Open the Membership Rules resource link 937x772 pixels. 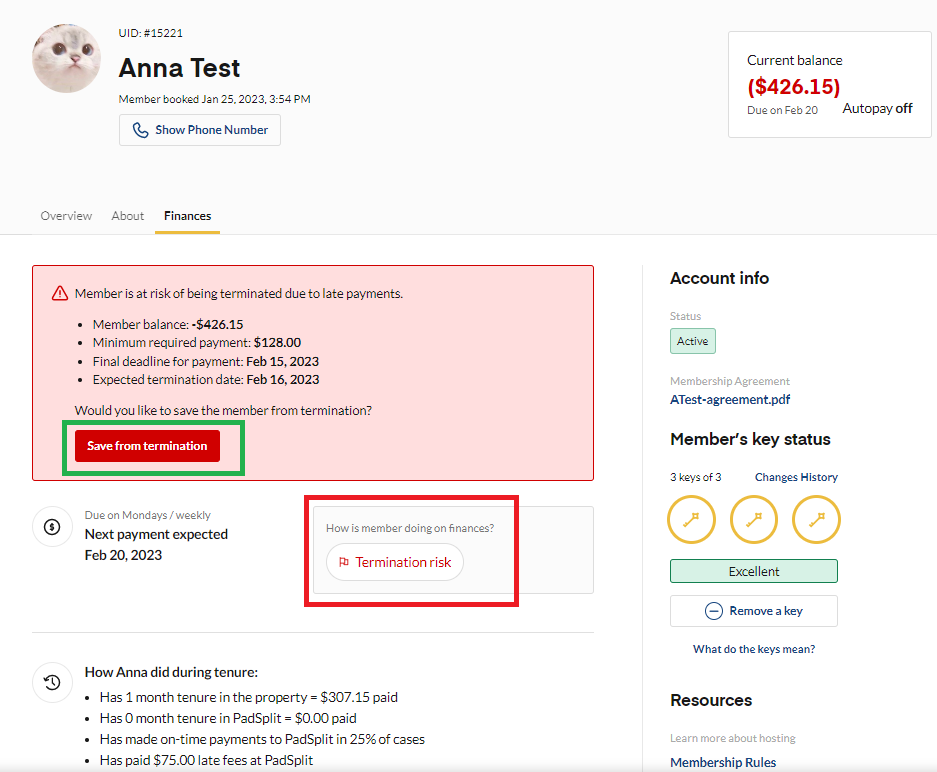(x=723, y=762)
